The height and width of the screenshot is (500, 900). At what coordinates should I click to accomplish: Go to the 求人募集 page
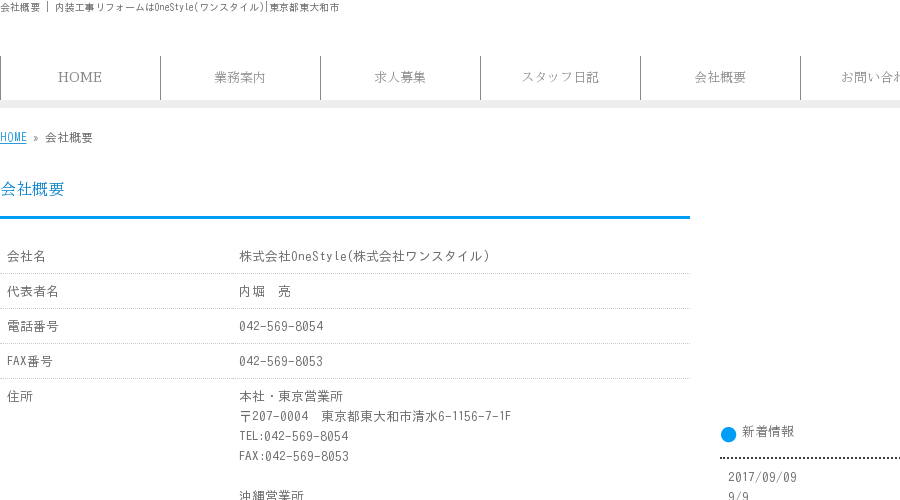[x=400, y=77]
